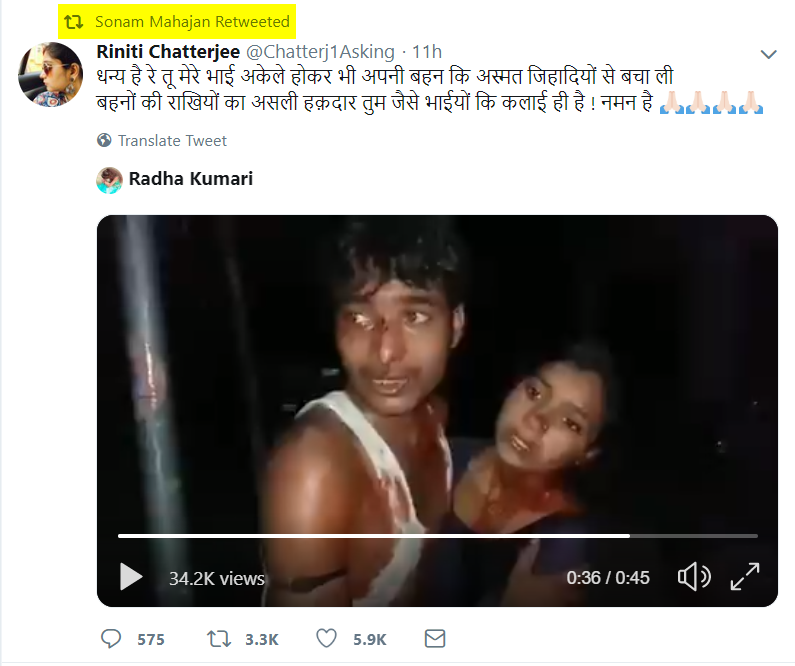
Task: Retweet using the retweet arrows icon
Action: [x=219, y=639]
